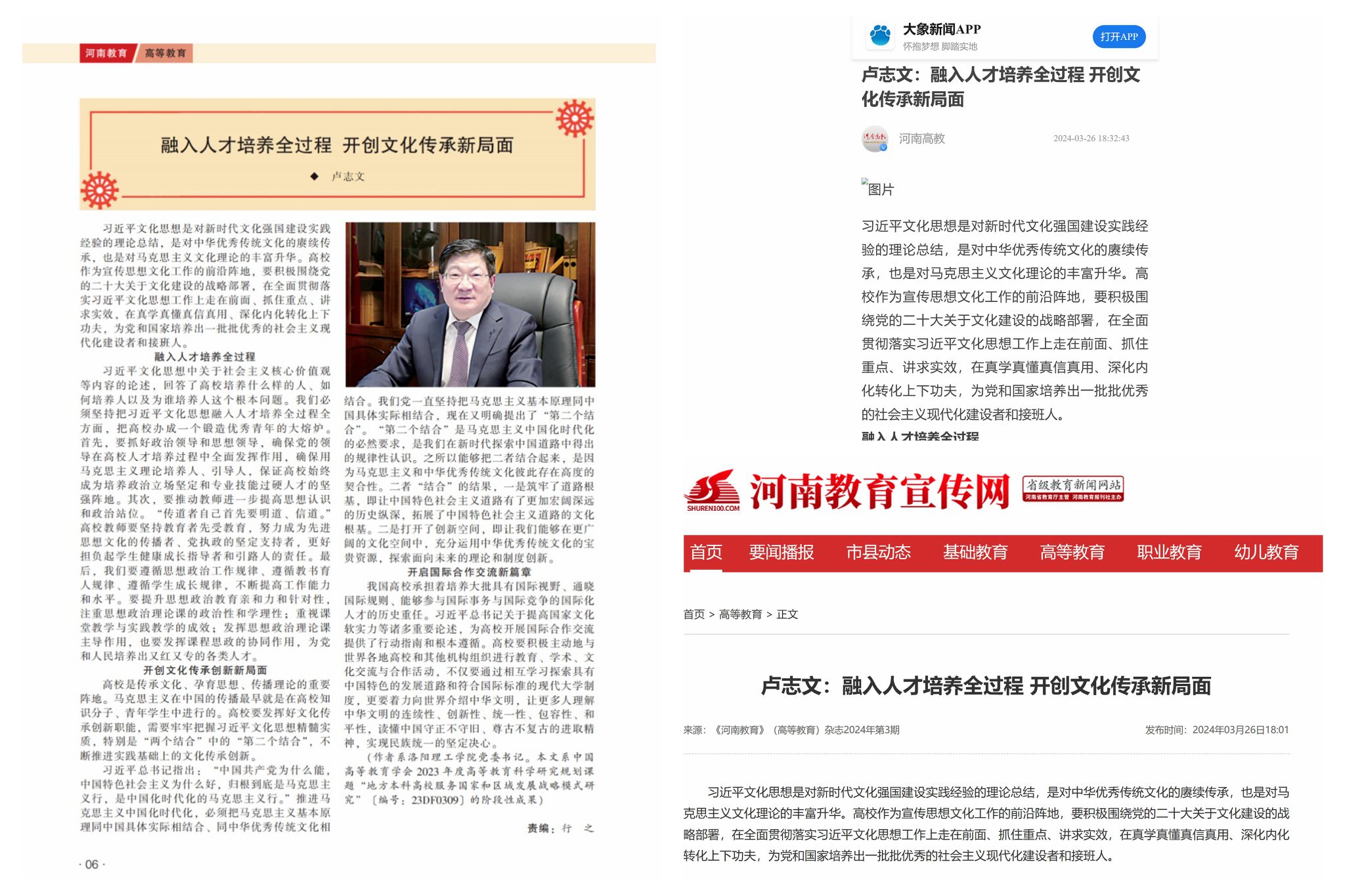Open the 要闻播报 navigation tab
This screenshot has width=1345, height=896.
click(782, 552)
